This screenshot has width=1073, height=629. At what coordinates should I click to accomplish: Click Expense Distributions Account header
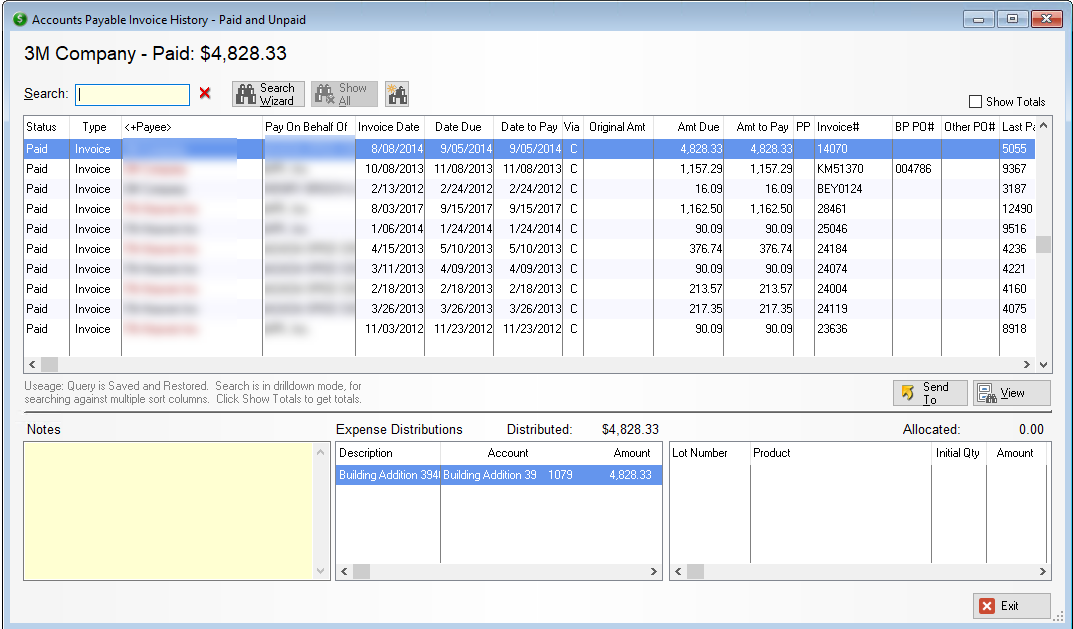pos(508,452)
